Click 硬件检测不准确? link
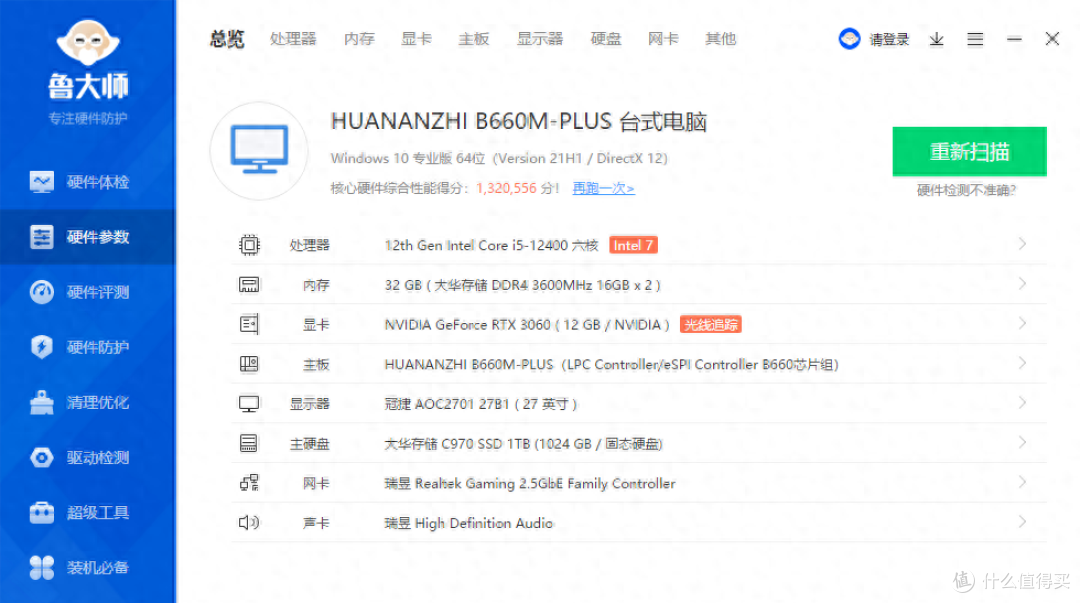Image resolution: width=1080 pixels, height=603 pixels. [x=966, y=190]
